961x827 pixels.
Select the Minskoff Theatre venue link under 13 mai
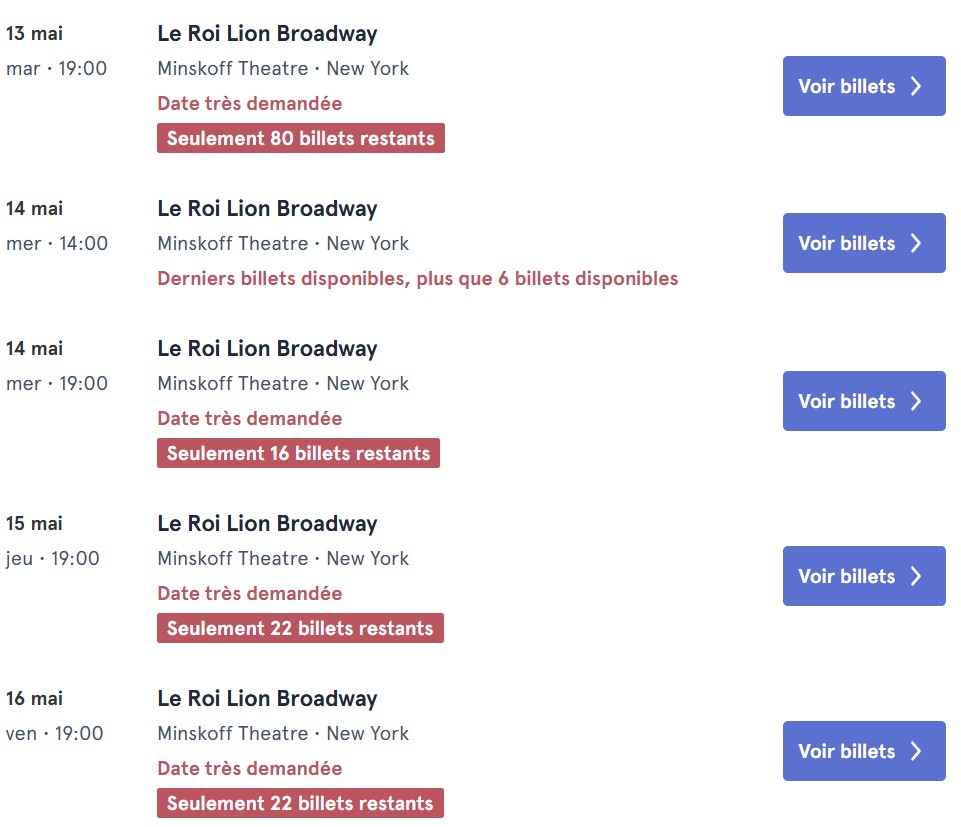coord(232,68)
